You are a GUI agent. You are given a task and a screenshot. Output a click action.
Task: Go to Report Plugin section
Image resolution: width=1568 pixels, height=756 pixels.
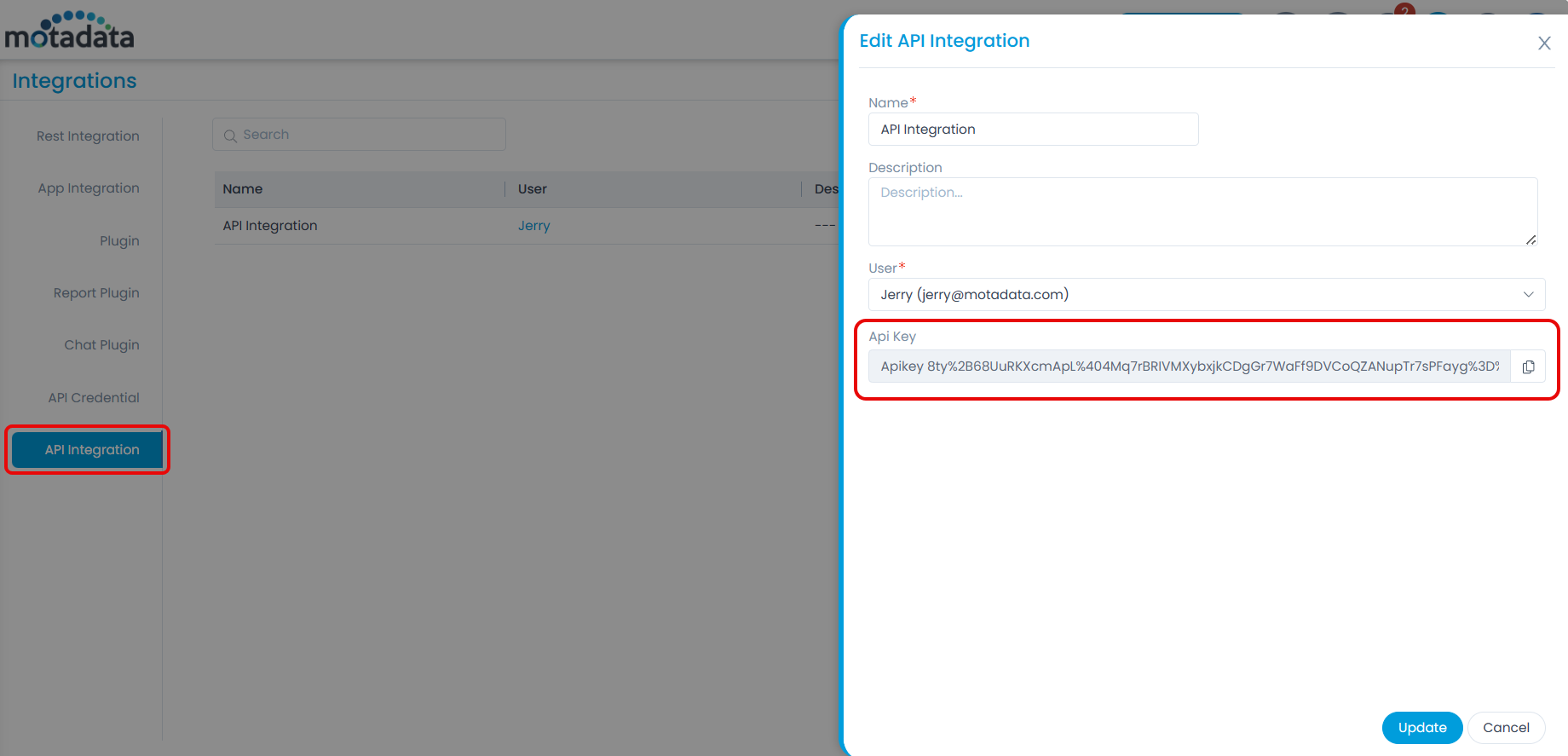96,293
